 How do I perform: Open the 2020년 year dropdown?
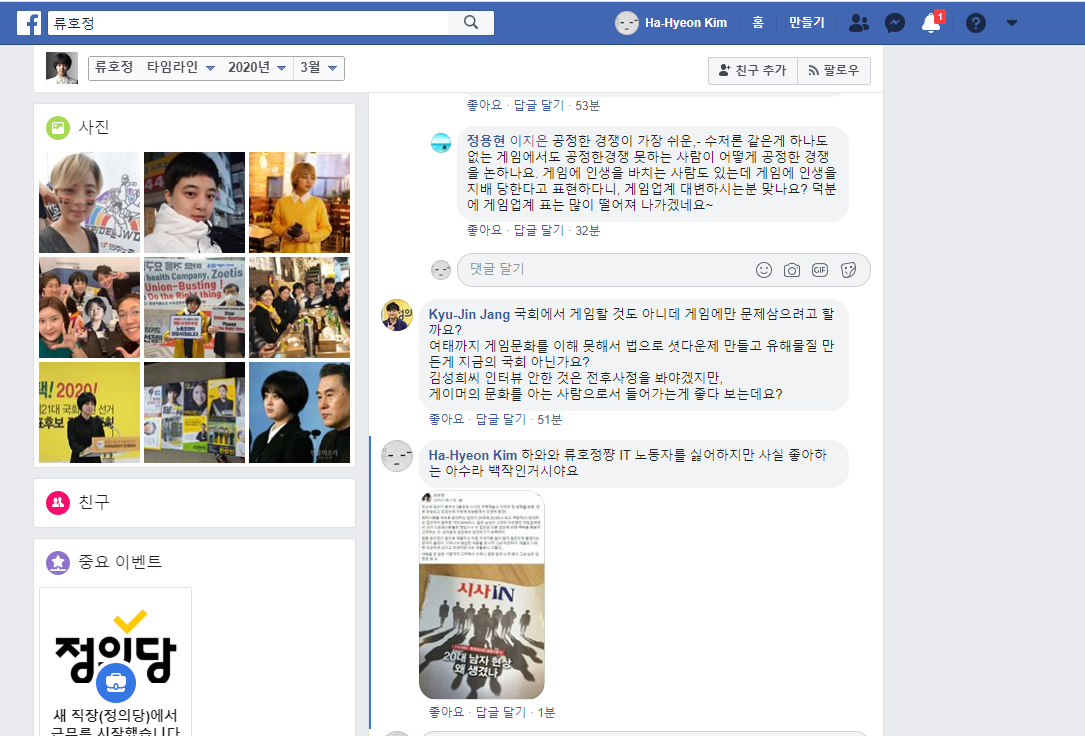point(258,68)
